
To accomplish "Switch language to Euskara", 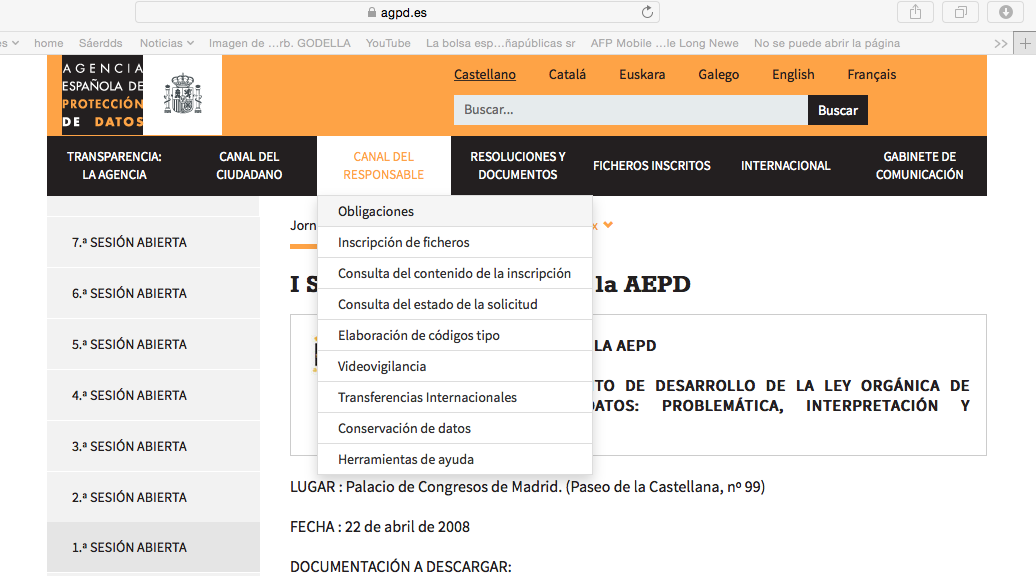I will [x=642, y=75].
